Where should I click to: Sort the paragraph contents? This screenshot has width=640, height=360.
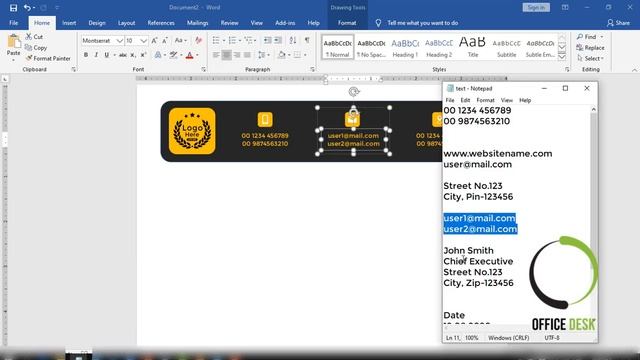[x=293, y=40]
